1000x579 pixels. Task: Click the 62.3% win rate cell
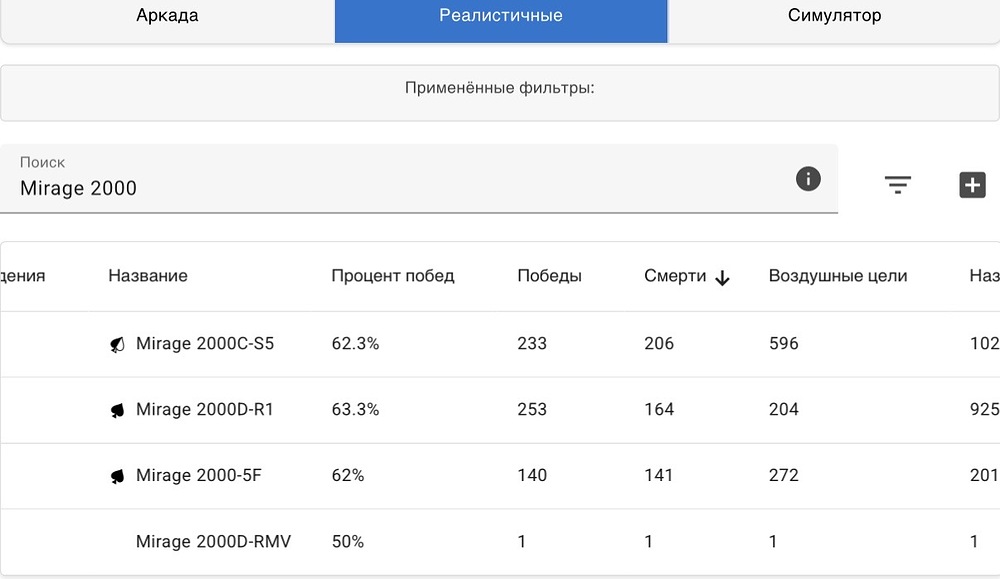355,344
